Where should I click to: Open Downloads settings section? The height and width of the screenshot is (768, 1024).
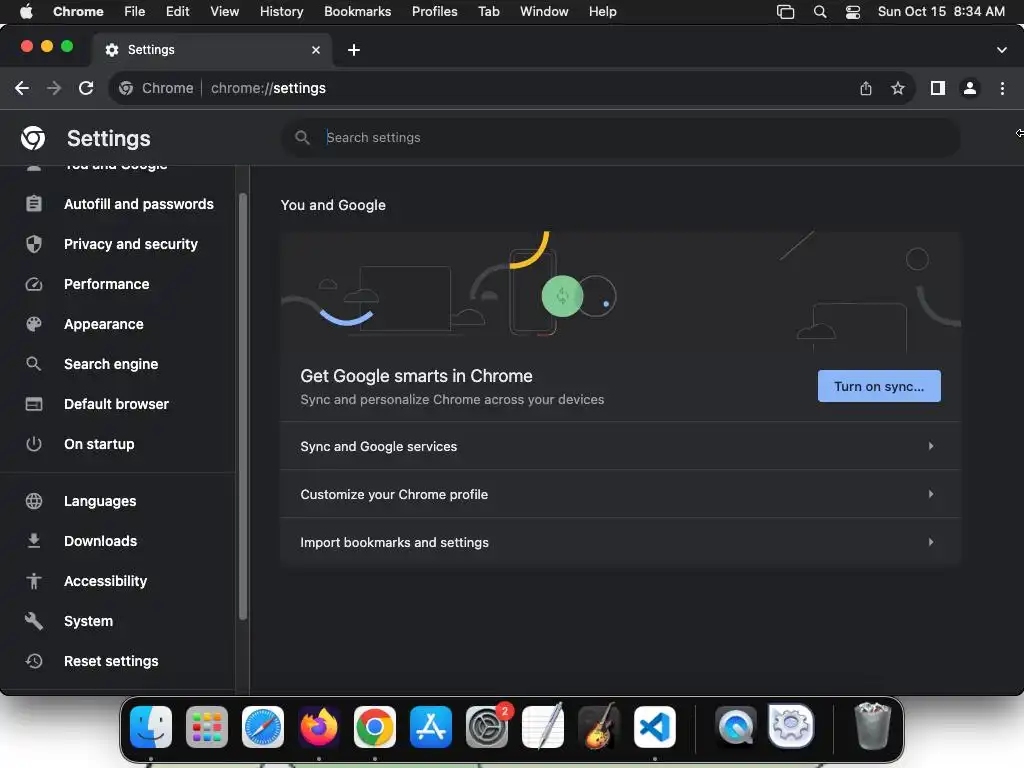[101, 541]
